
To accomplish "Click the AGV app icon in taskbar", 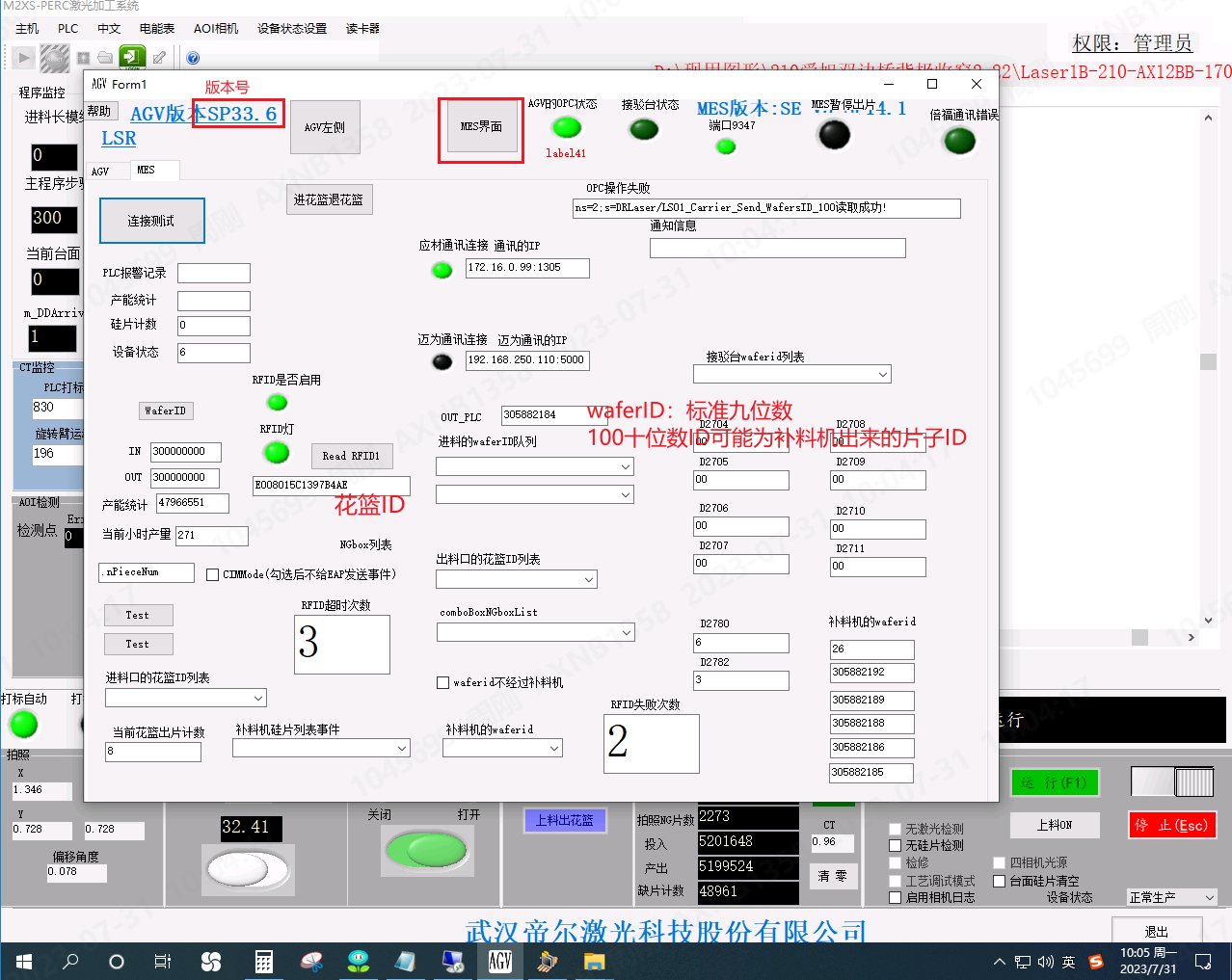I will (500, 961).
